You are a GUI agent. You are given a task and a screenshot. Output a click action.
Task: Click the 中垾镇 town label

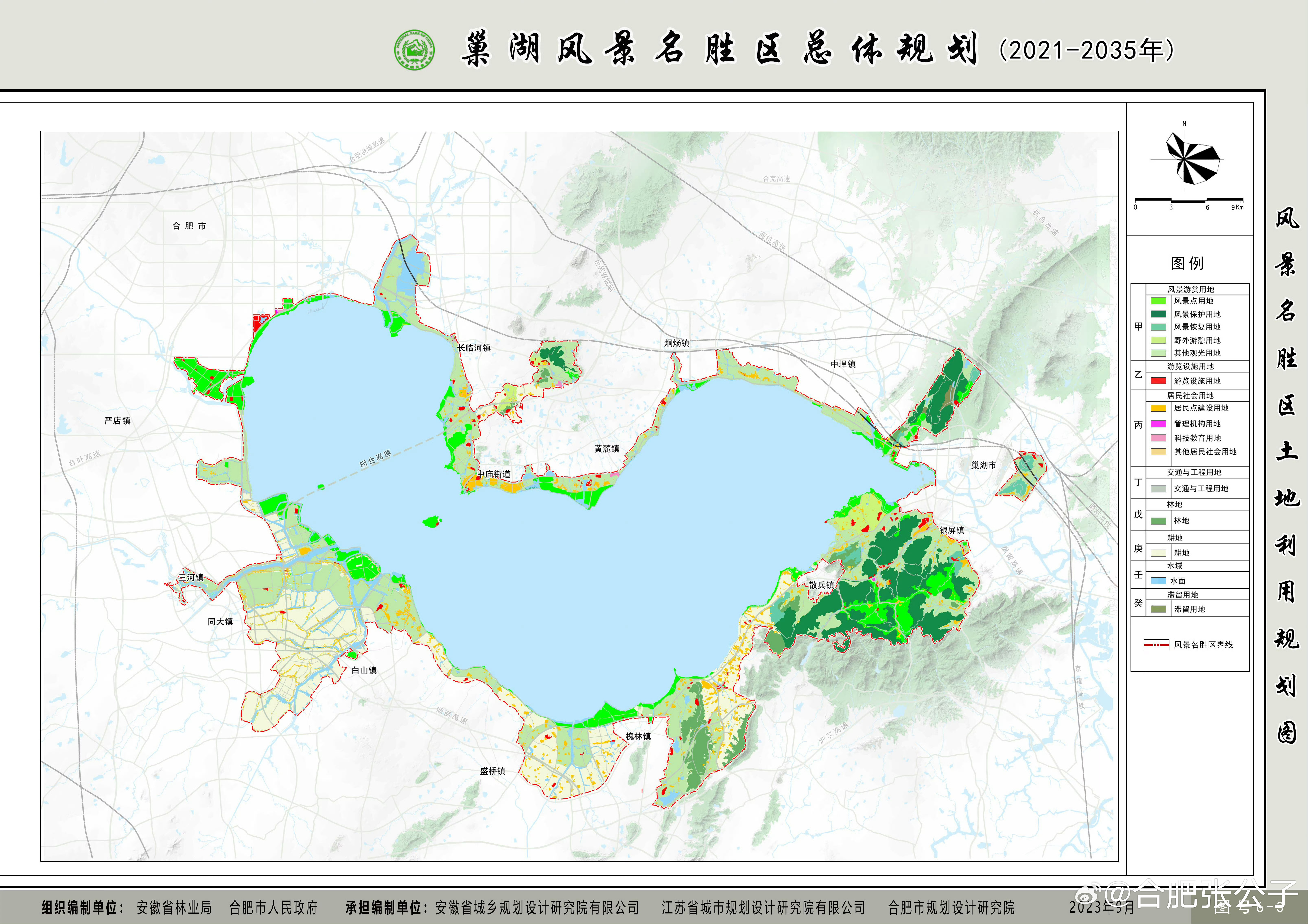click(843, 364)
